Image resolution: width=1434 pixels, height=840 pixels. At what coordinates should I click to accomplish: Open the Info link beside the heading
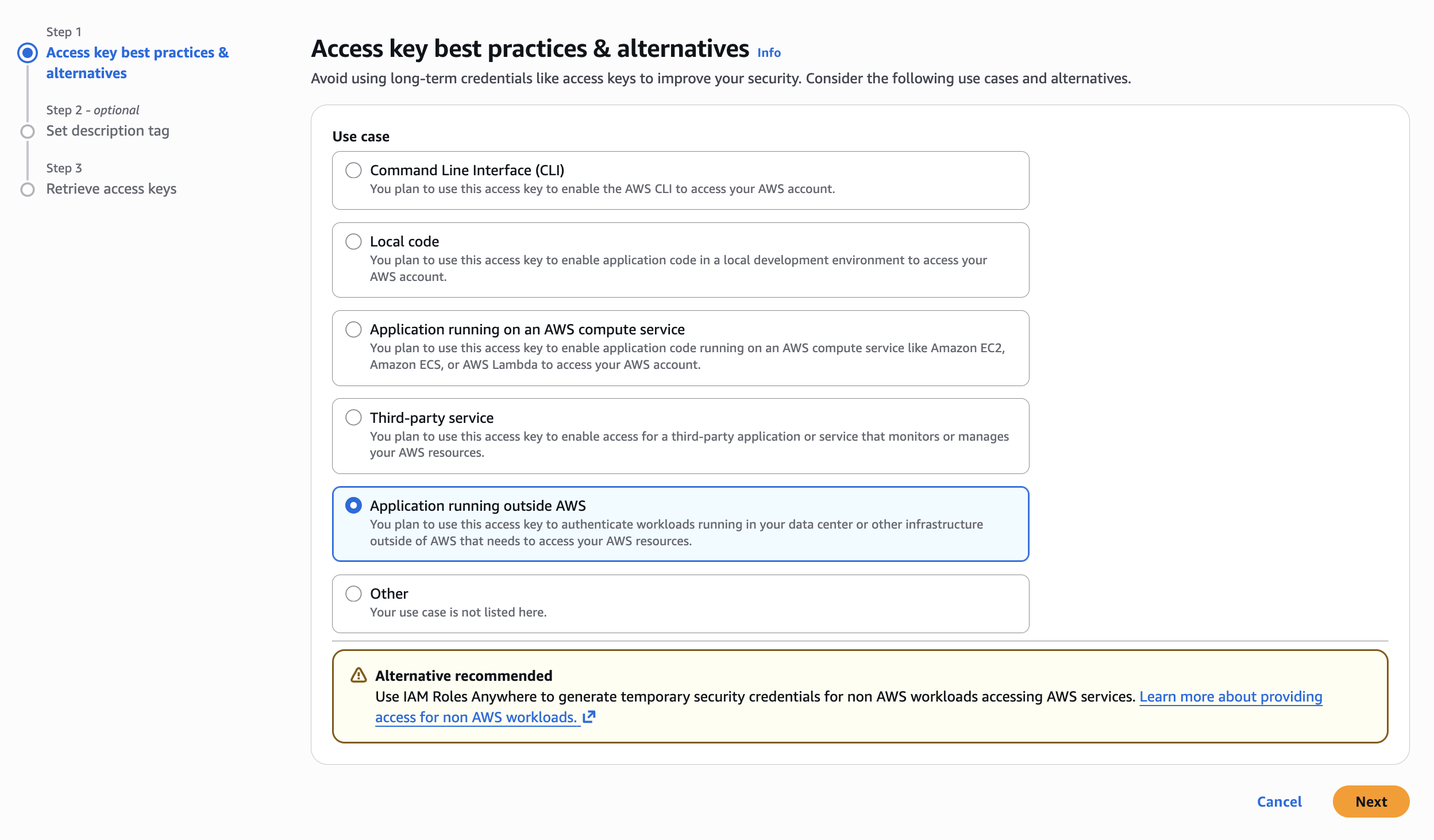(x=769, y=53)
